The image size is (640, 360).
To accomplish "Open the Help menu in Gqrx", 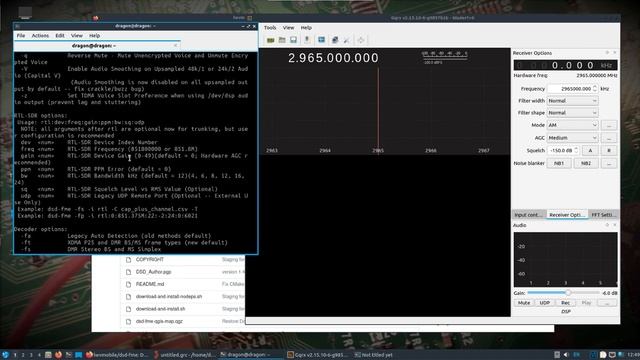I will (x=306, y=28).
